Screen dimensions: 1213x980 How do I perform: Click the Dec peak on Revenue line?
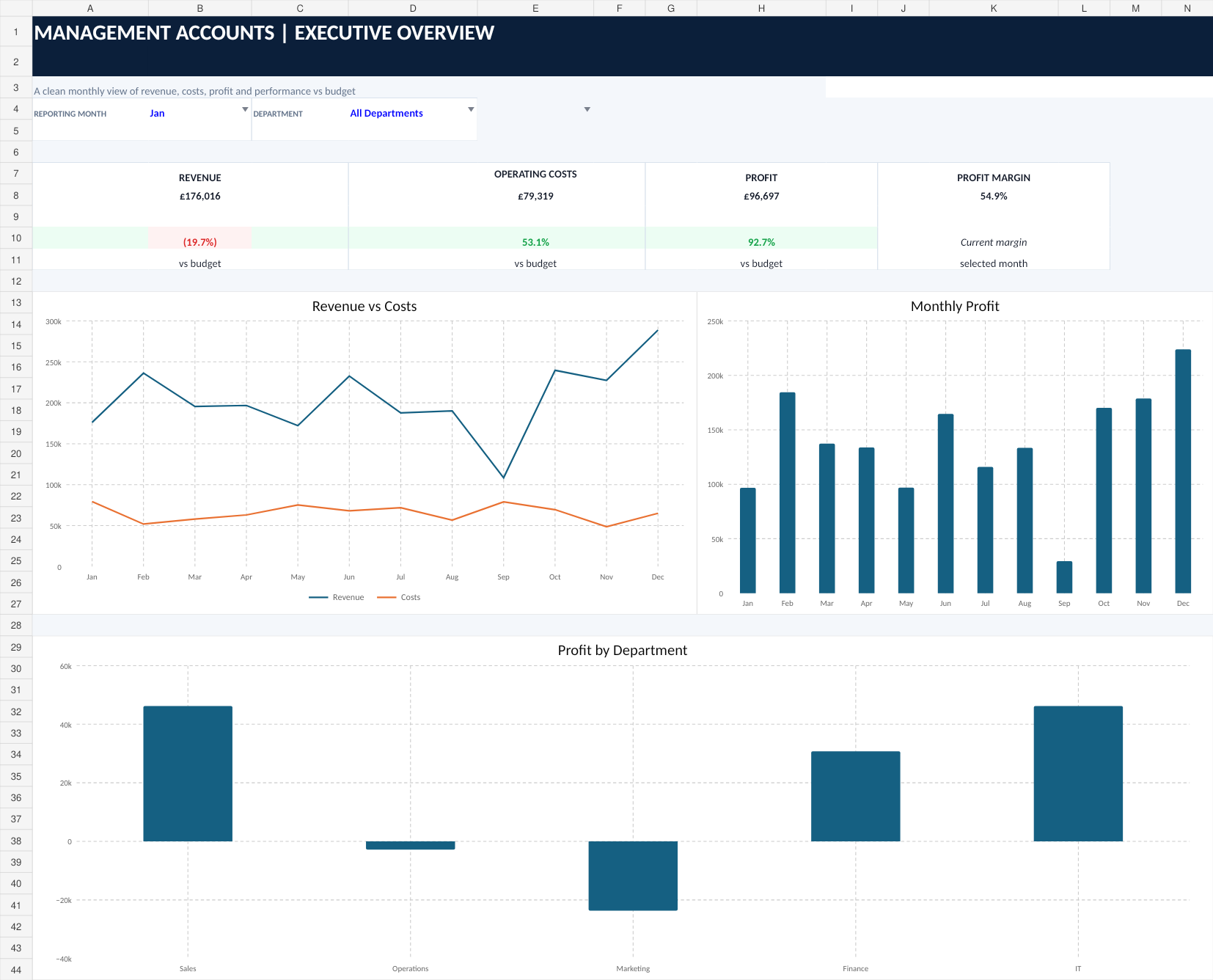(658, 330)
